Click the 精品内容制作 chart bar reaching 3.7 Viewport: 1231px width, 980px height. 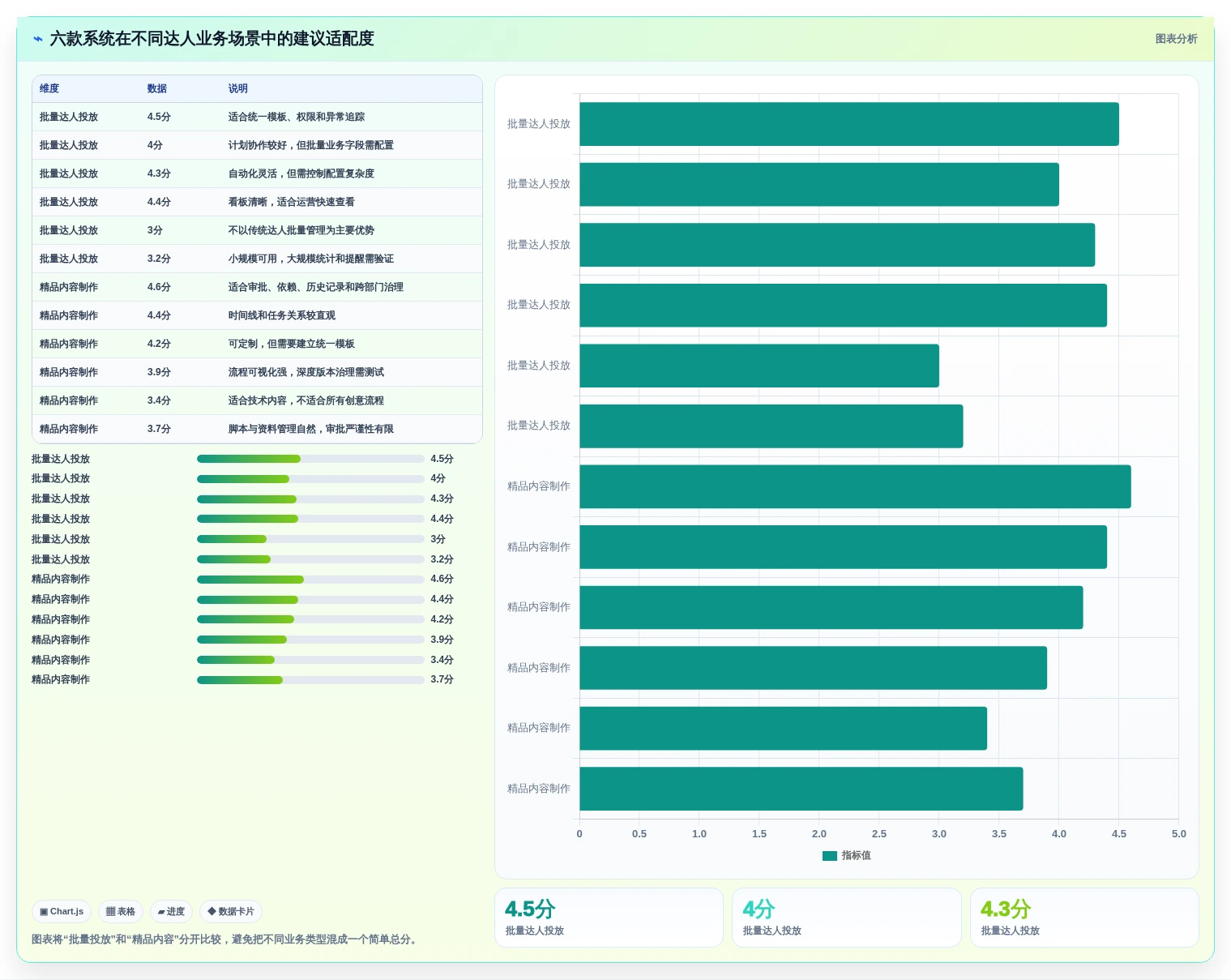click(x=801, y=789)
